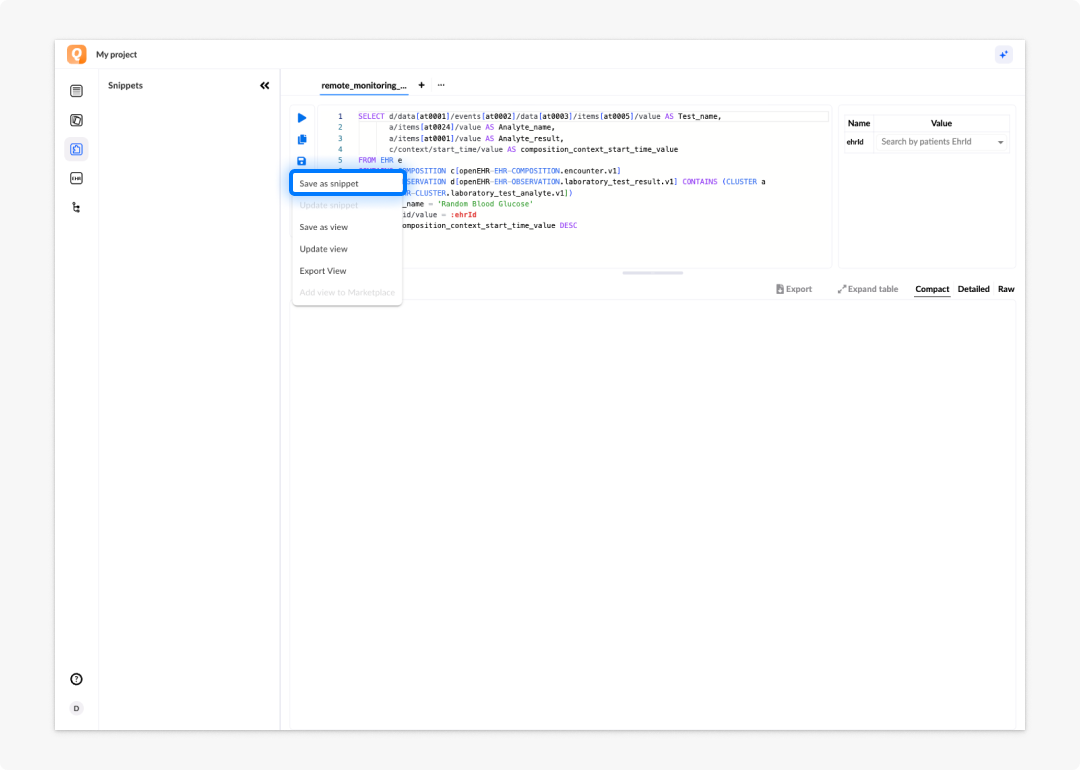Click the c/context/start_time/value code line

coord(533,149)
